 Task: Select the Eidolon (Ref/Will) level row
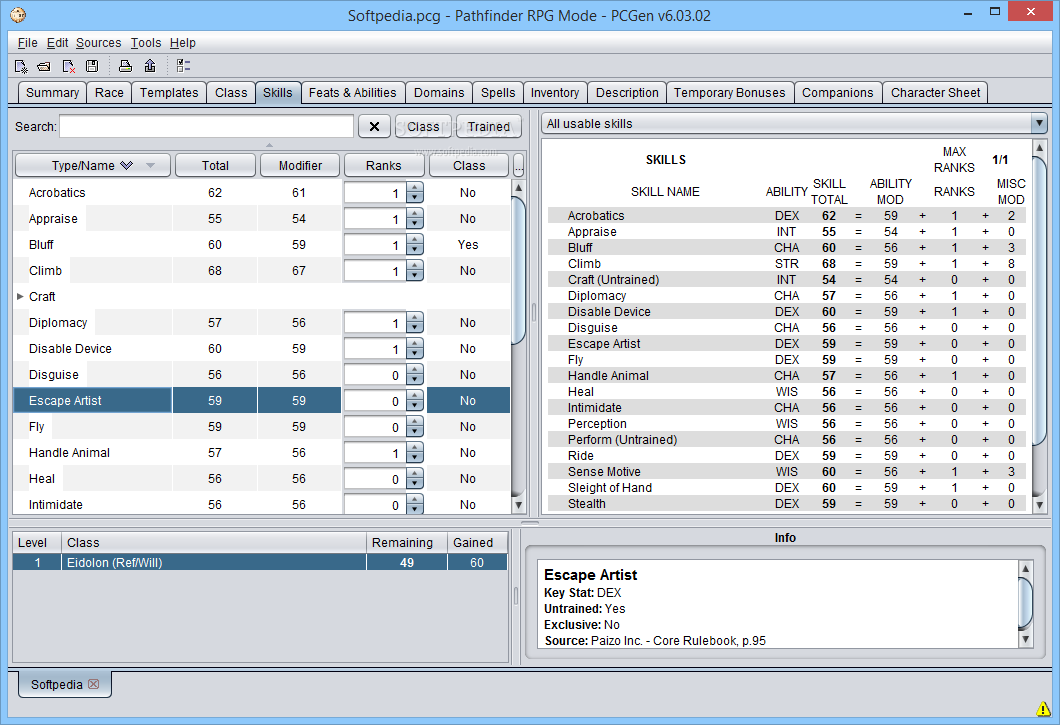(260, 563)
